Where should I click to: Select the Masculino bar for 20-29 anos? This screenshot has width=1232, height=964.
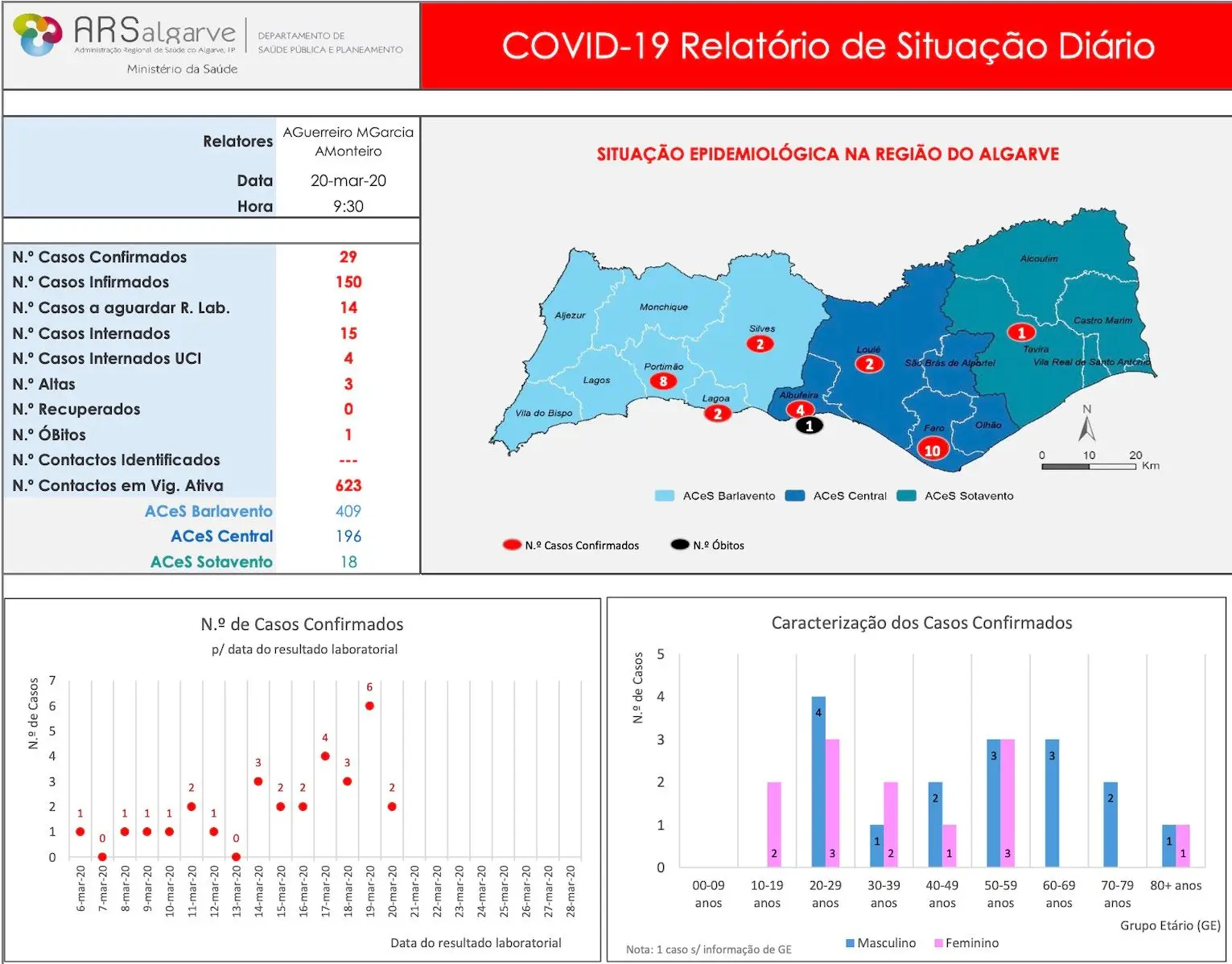tap(818, 781)
